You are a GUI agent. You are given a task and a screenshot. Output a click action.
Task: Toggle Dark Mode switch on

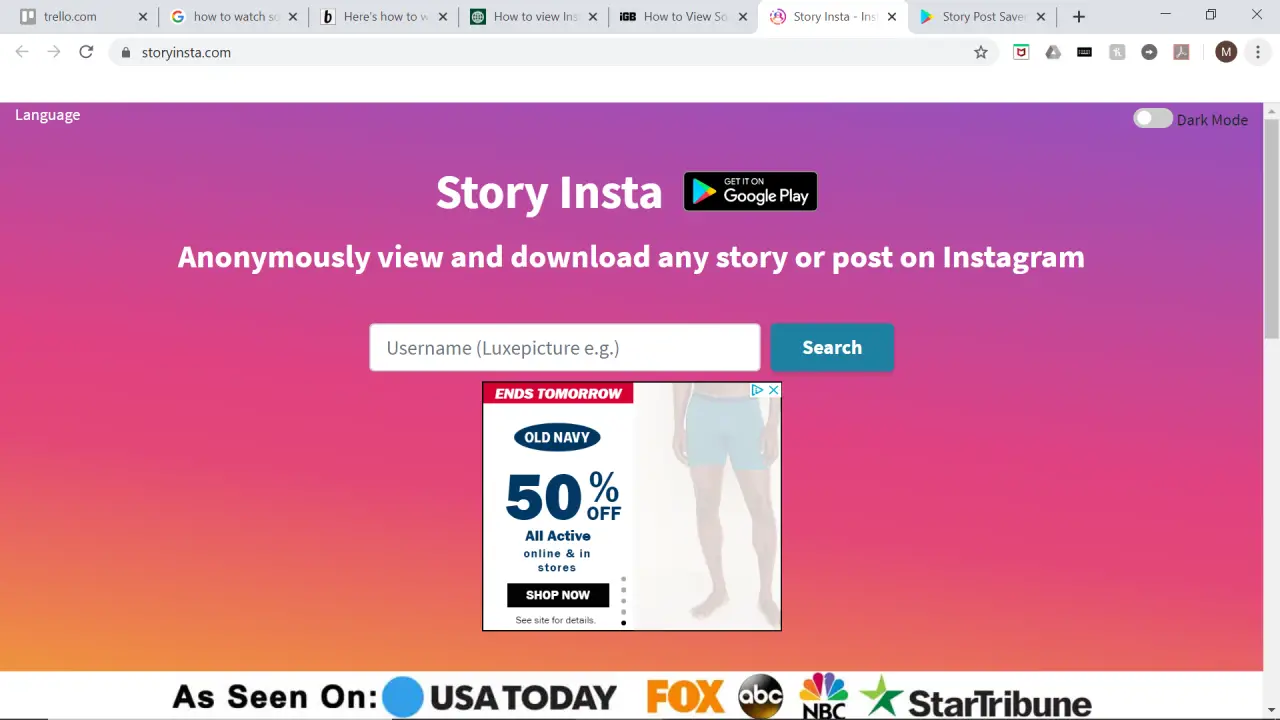pyautogui.click(x=1152, y=119)
